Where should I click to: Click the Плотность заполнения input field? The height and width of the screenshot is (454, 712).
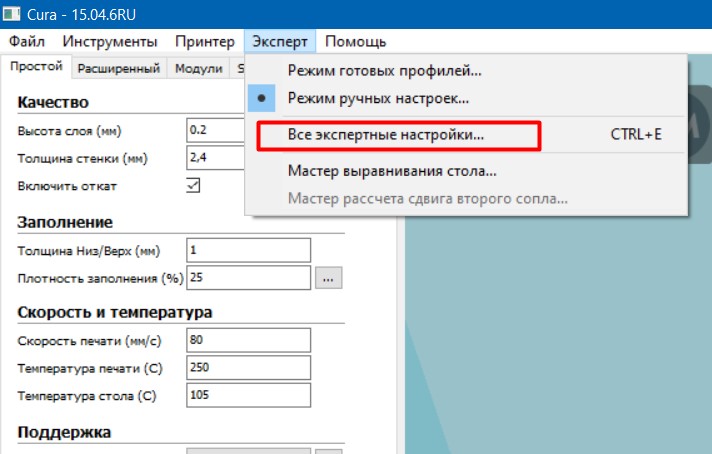coord(248,277)
